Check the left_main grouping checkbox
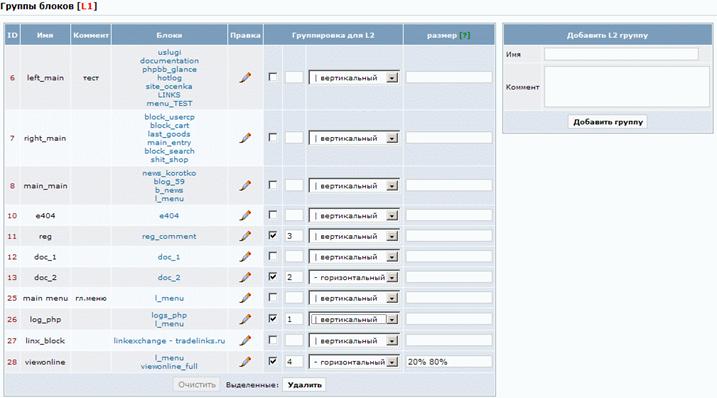This screenshot has width=717, height=398. tap(273, 77)
